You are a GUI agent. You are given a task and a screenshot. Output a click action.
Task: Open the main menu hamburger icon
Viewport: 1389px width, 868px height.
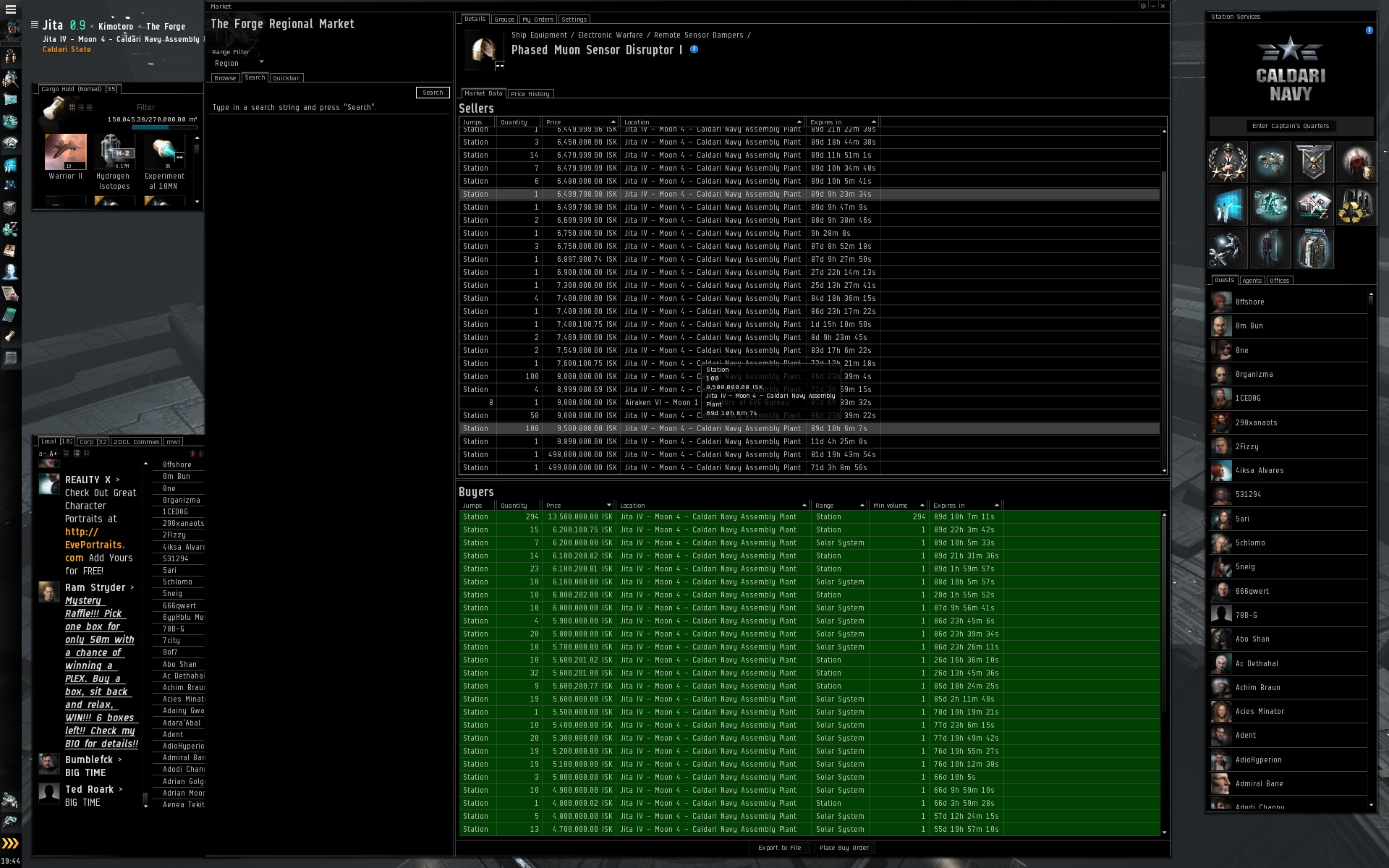point(10,9)
